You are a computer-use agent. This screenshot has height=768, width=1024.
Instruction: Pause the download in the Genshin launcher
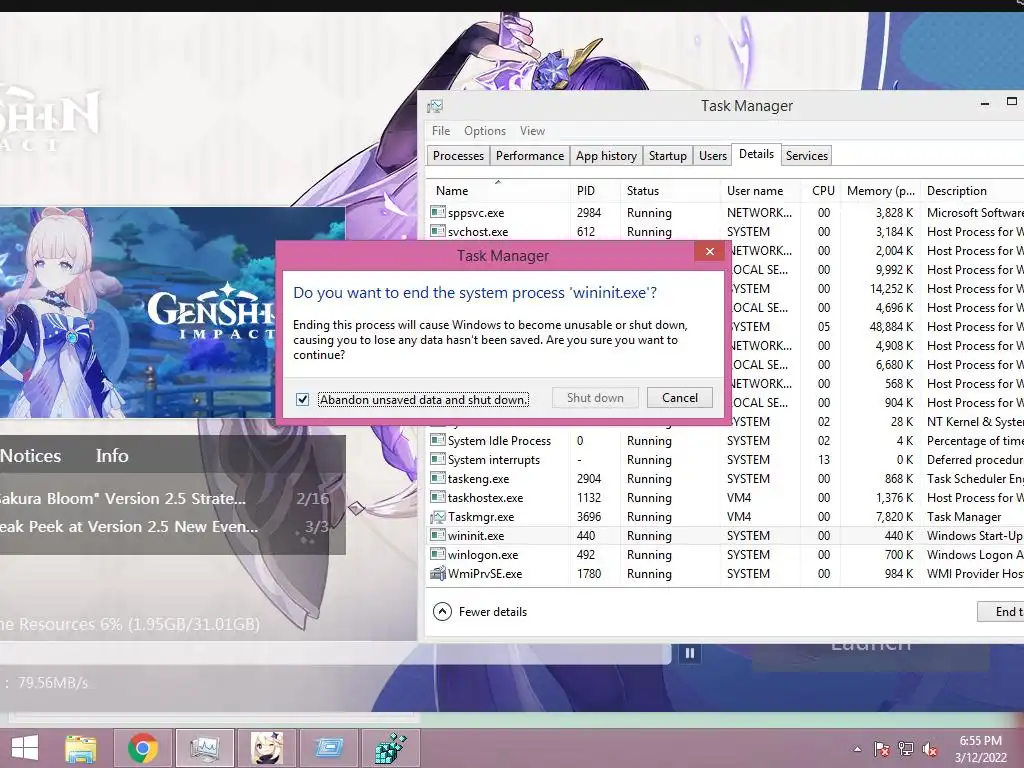tap(690, 653)
